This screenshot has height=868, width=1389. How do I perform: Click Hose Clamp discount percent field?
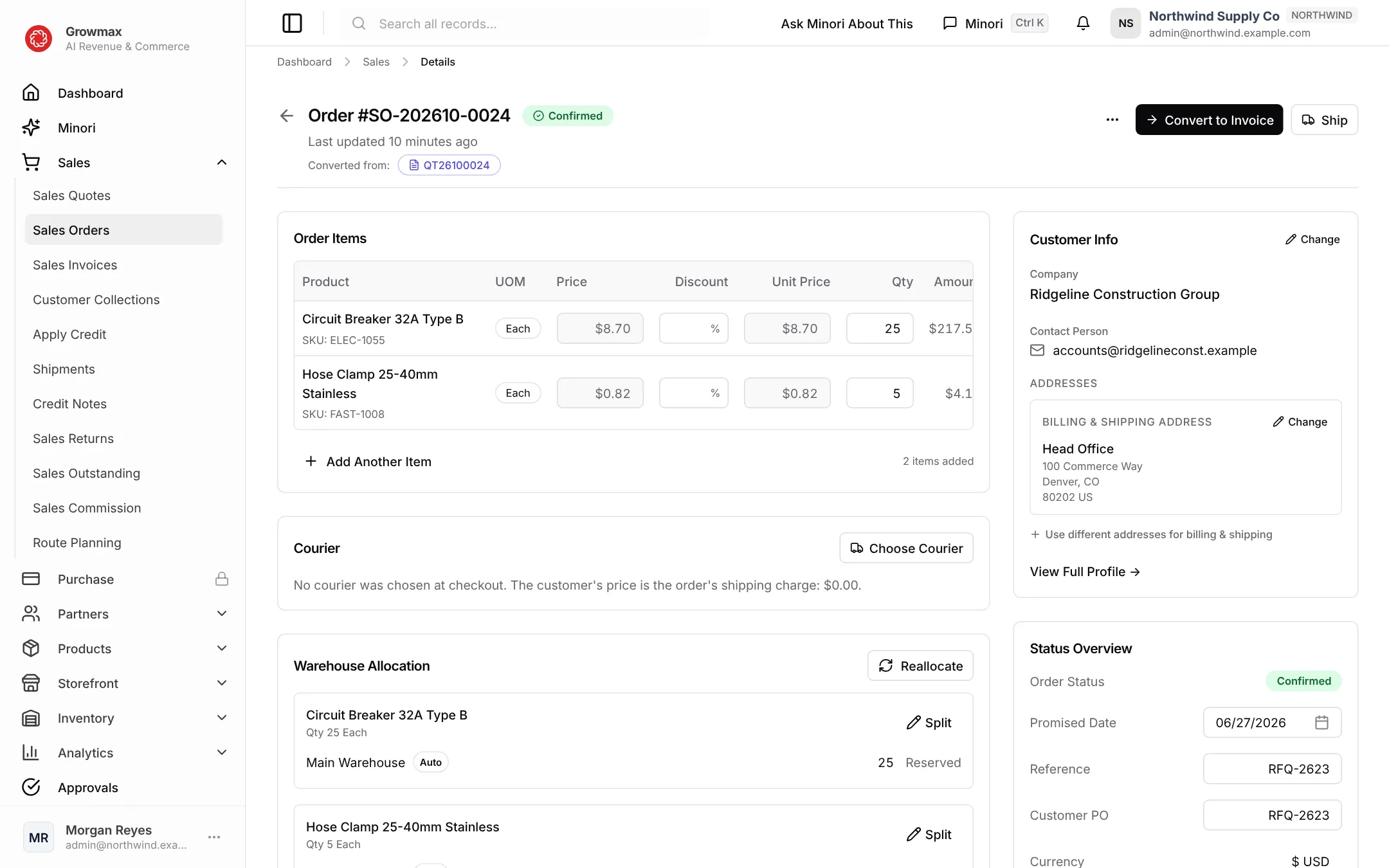click(x=693, y=393)
